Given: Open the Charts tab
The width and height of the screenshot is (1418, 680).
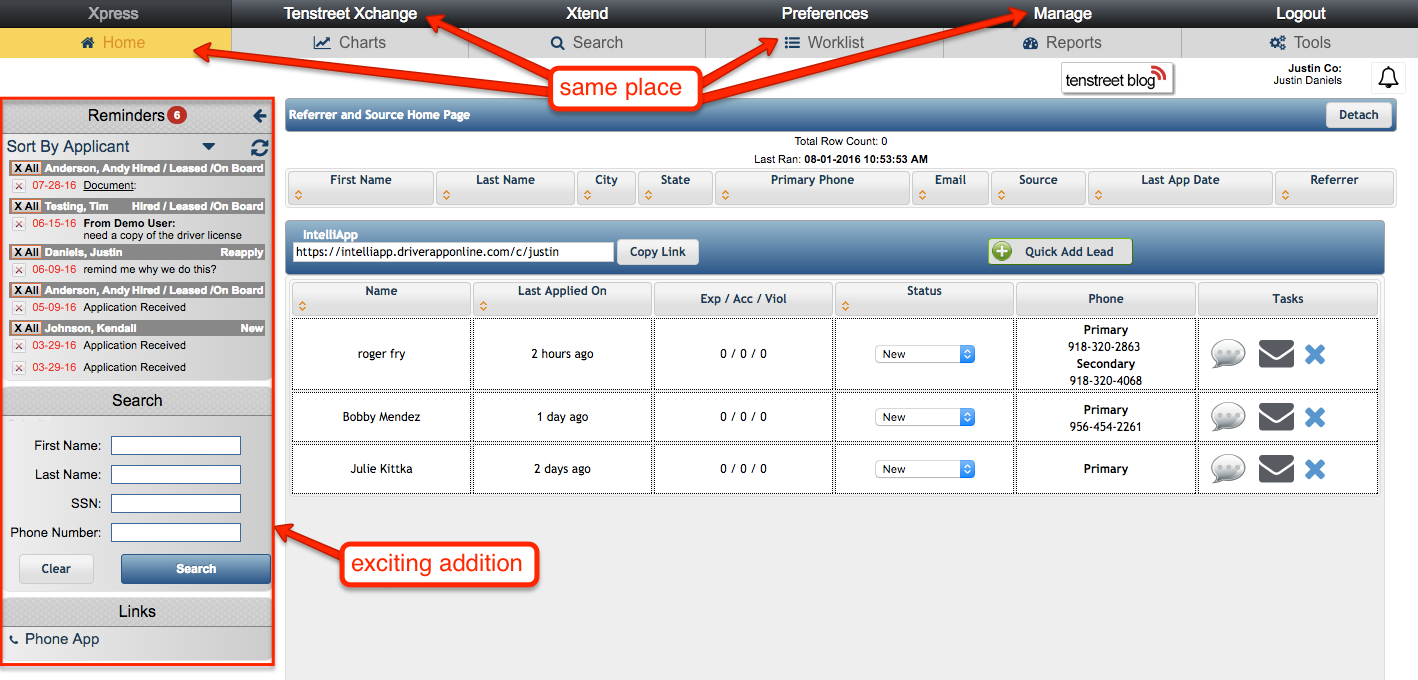Looking at the screenshot, I should 350,43.
